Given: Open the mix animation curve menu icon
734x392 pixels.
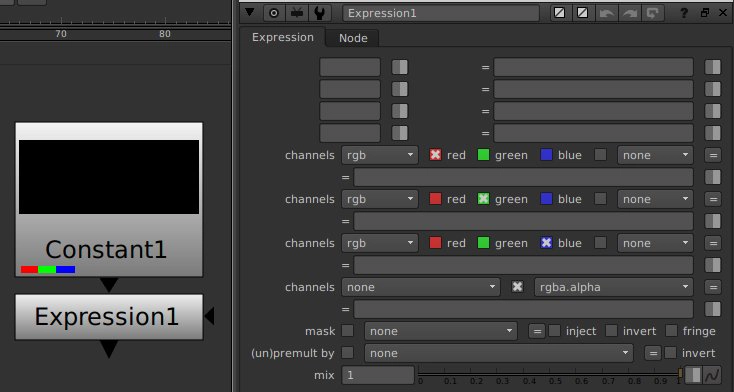Looking at the screenshot, I should (712, 375).
